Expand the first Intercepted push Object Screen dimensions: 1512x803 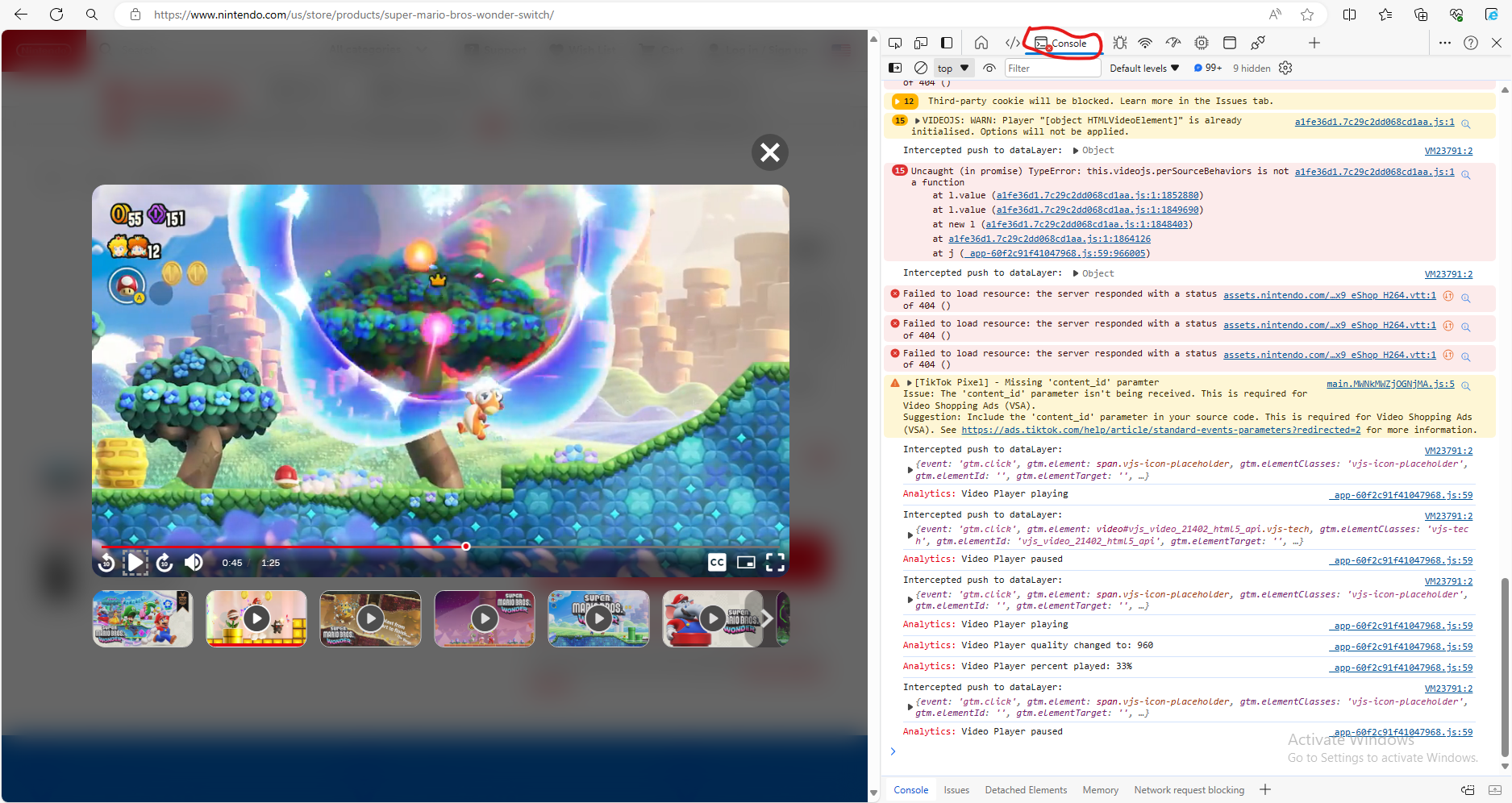tap(1076, 151)
